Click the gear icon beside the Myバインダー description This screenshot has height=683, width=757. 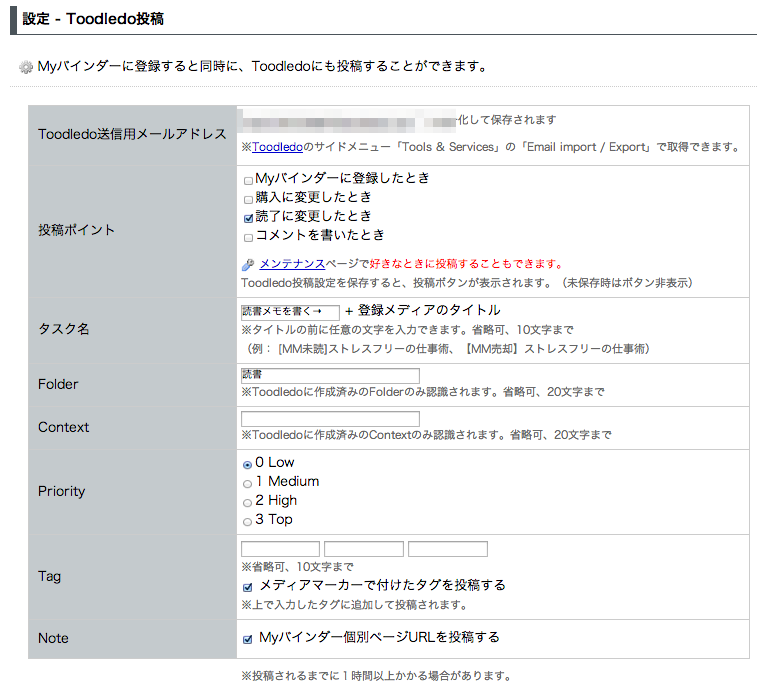(26, 68)
